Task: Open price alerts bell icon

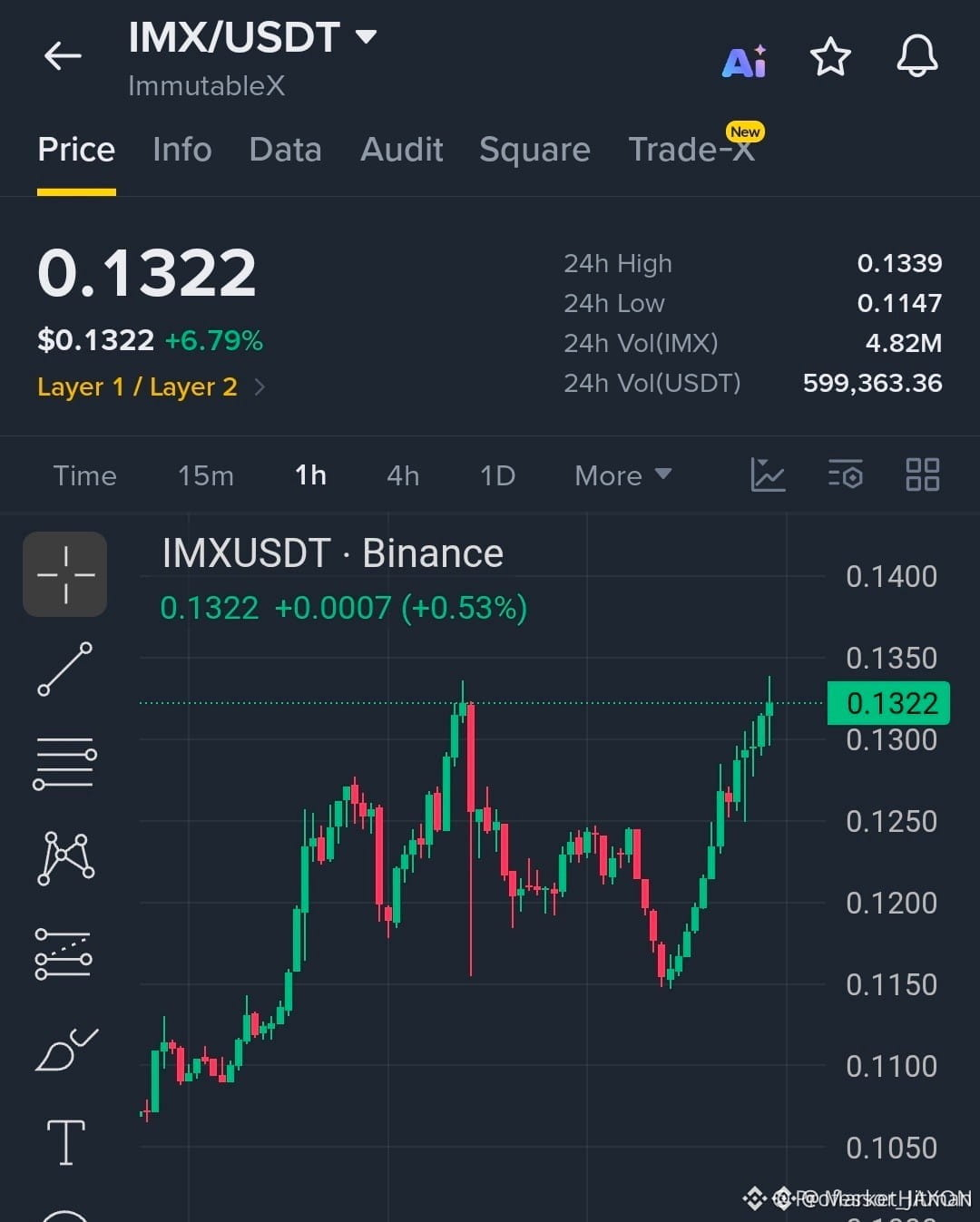Action: coord(917,56)
